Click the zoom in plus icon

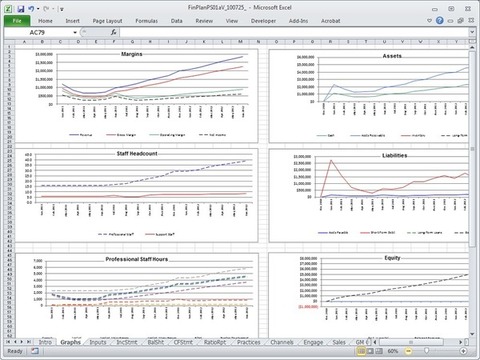point(463,351)
